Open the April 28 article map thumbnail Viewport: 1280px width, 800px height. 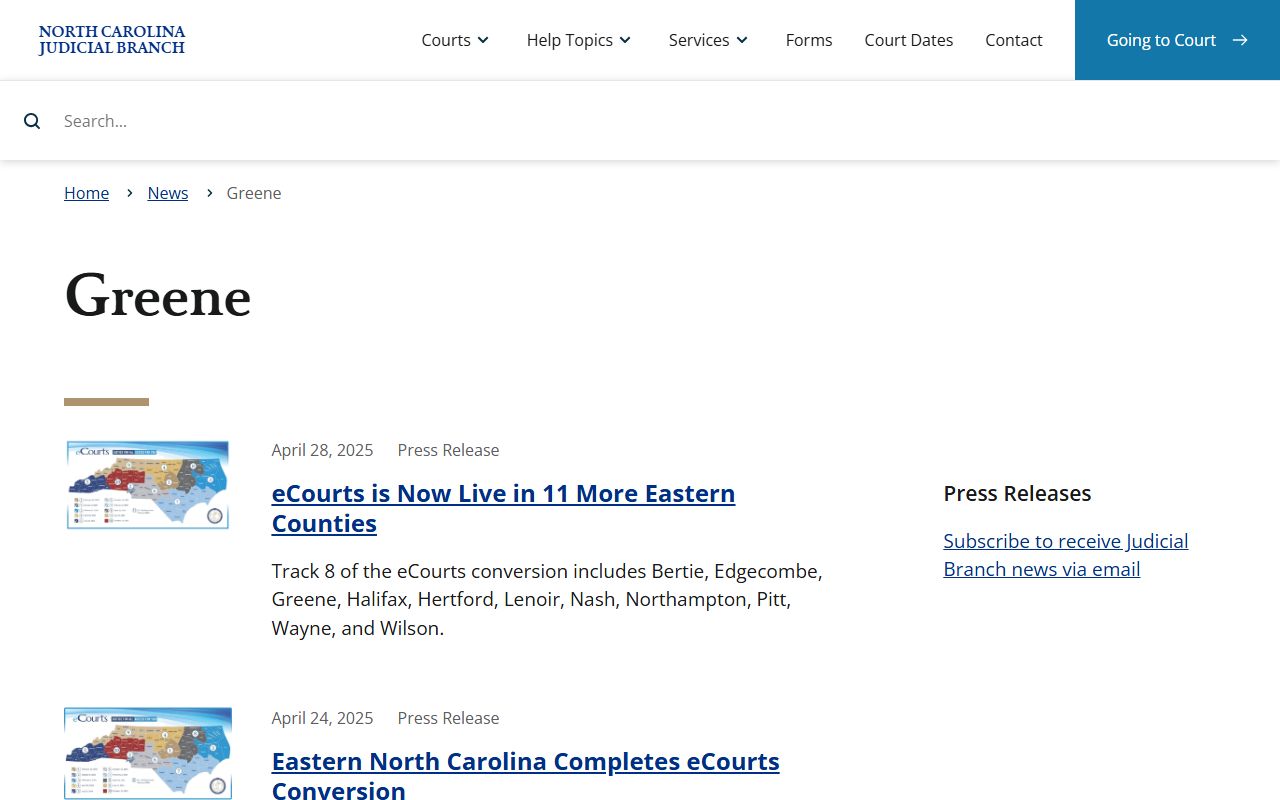click(x=148, y=485)
